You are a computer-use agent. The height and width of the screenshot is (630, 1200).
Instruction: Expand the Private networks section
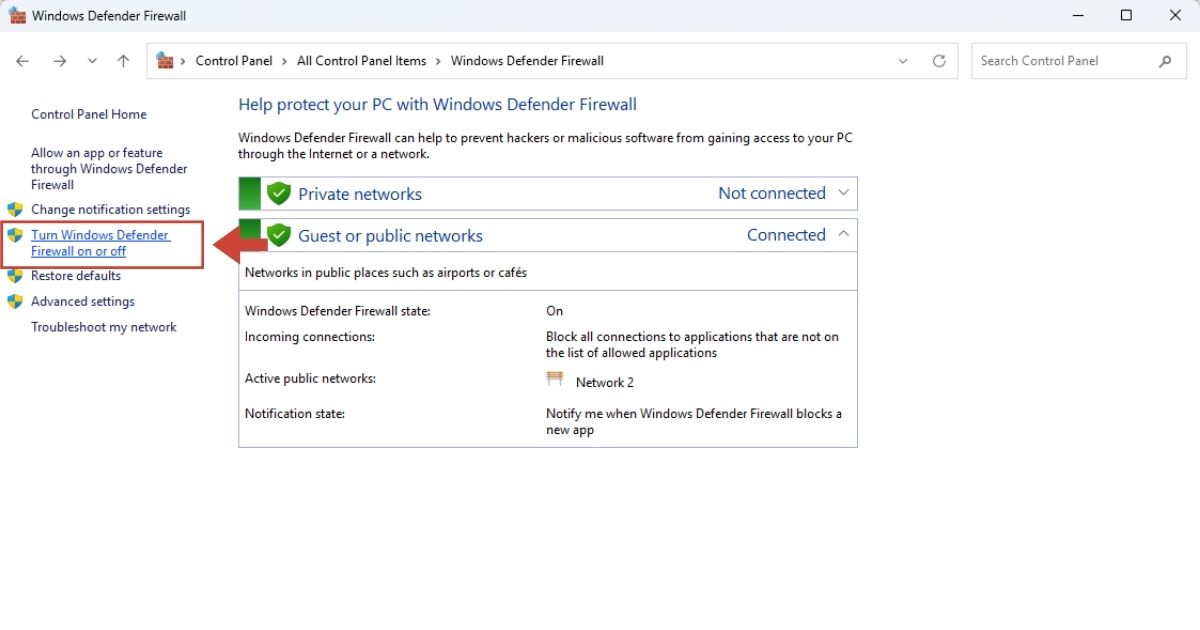[843, 193]
